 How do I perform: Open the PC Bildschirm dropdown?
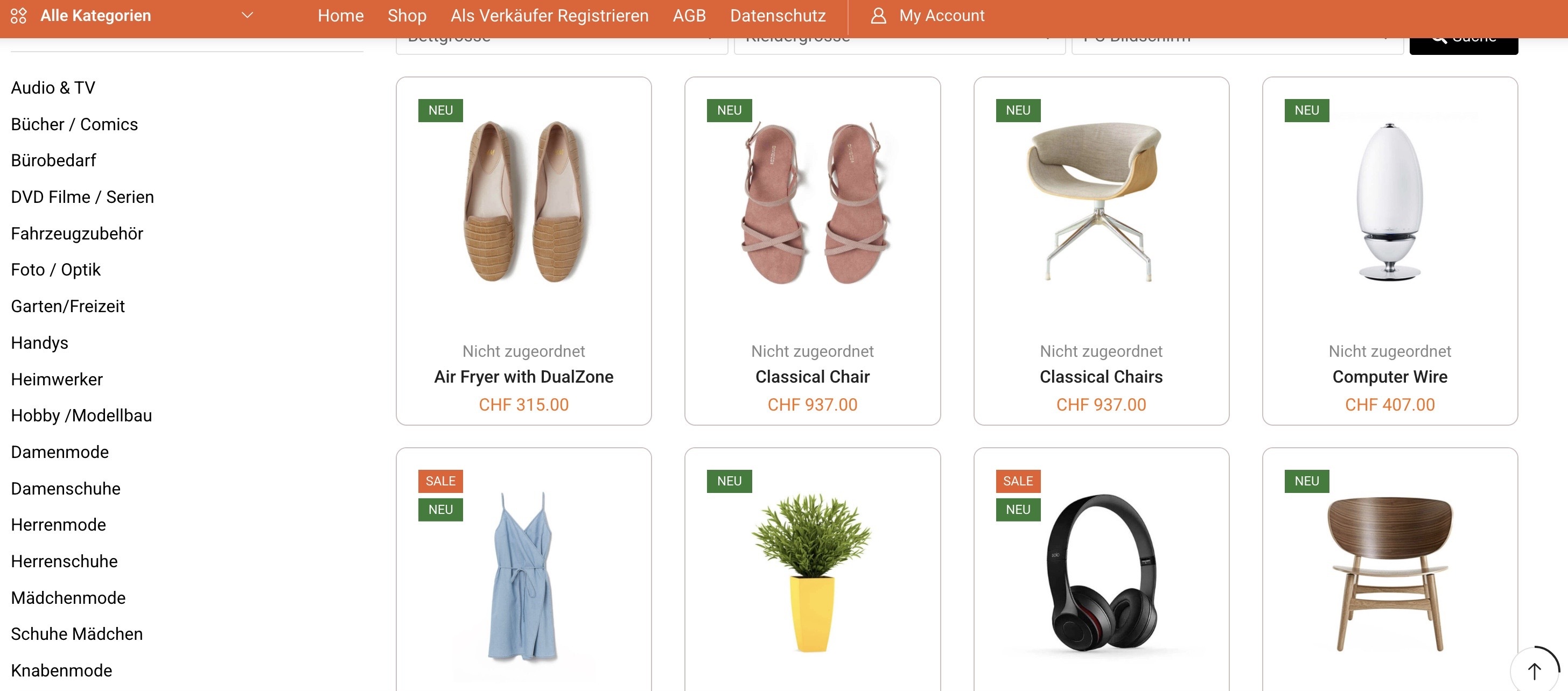pos(1237,46)
